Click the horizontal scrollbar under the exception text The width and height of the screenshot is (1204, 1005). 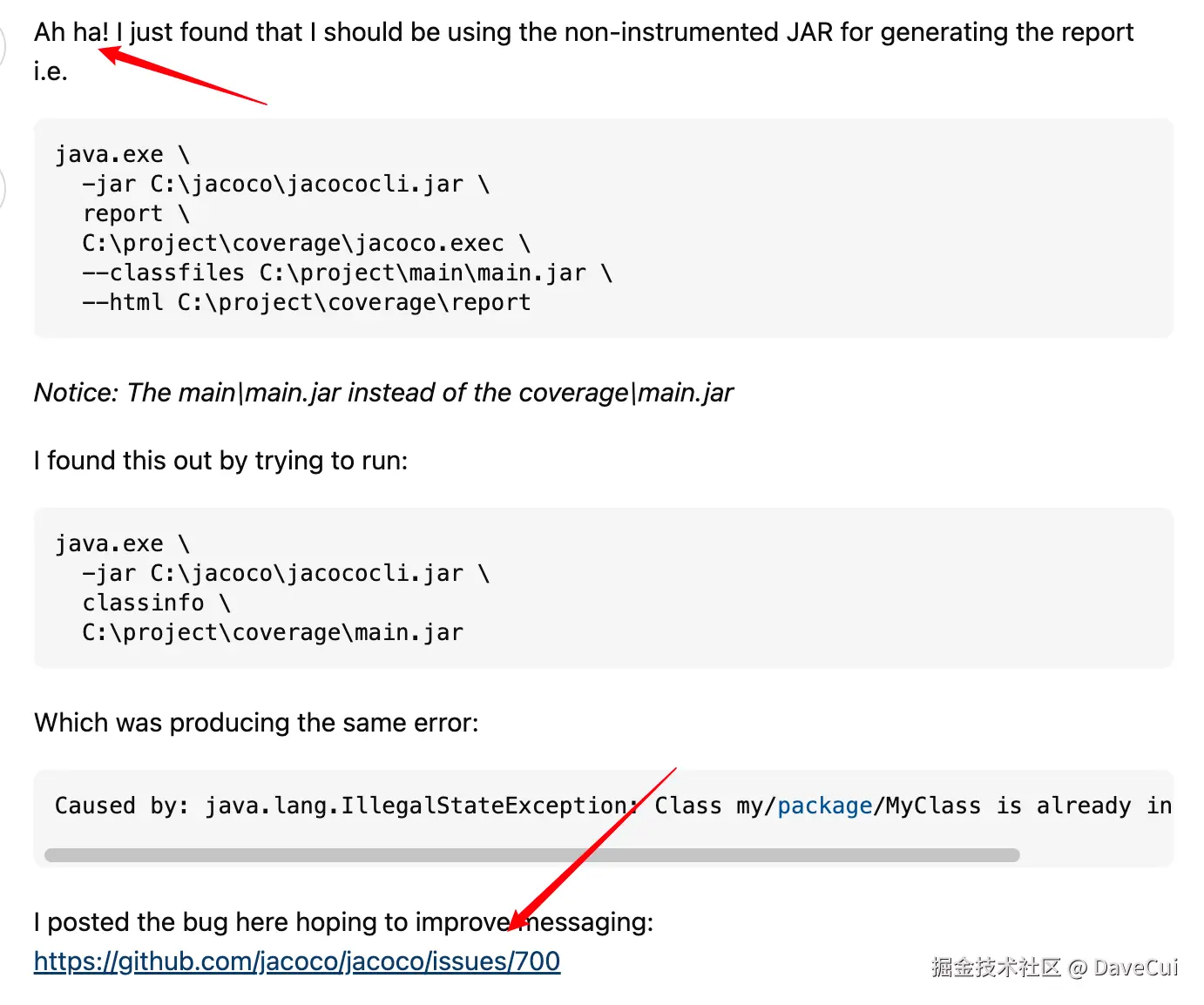531,855
